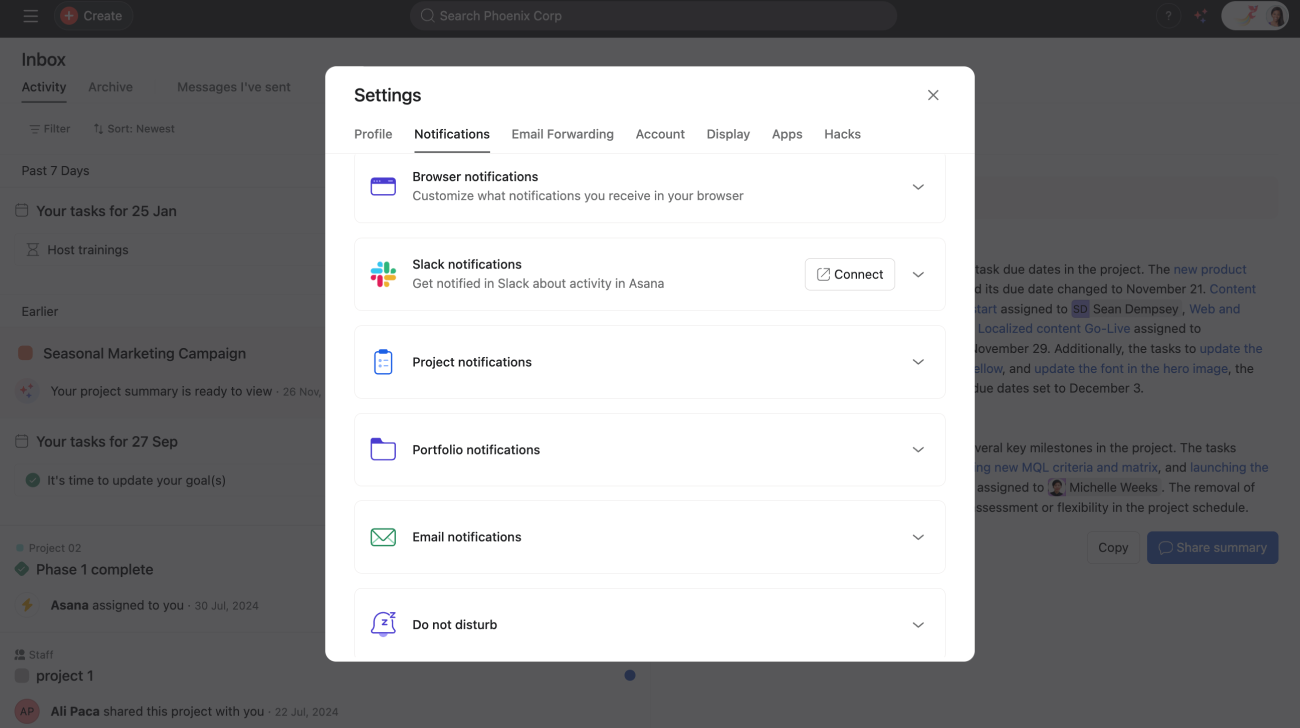This screenshot has width=1300, height=728.
Task: Click the Portfolio notifications folder icon
Action: (383, 449)
